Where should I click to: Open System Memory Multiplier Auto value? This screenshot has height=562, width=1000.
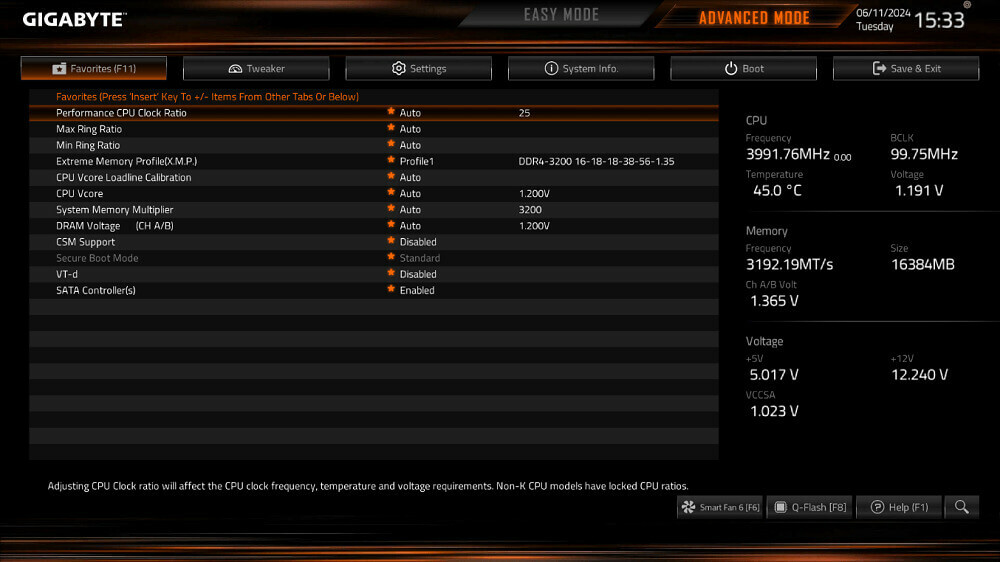coord(410,210)
